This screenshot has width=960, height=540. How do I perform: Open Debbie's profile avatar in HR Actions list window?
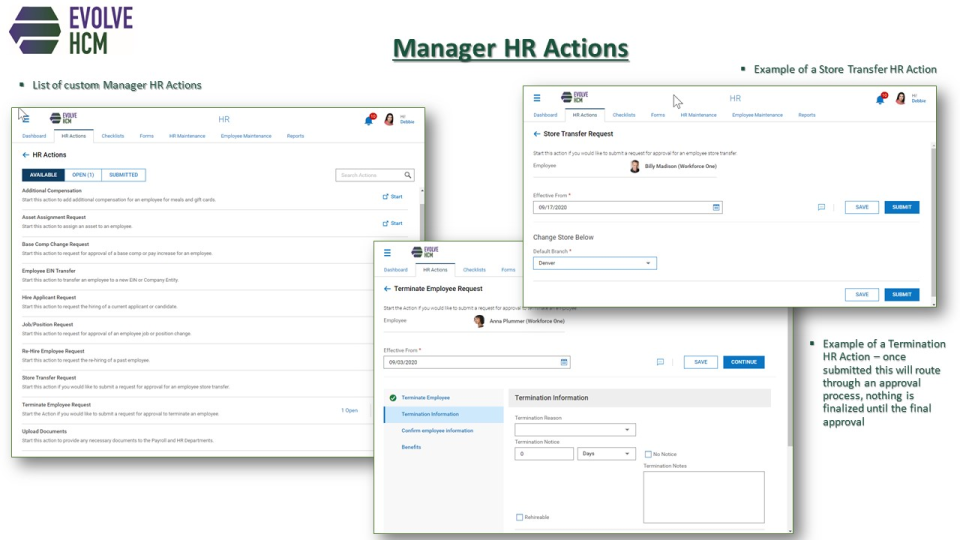pyautogui.click(x=389, y=119)
